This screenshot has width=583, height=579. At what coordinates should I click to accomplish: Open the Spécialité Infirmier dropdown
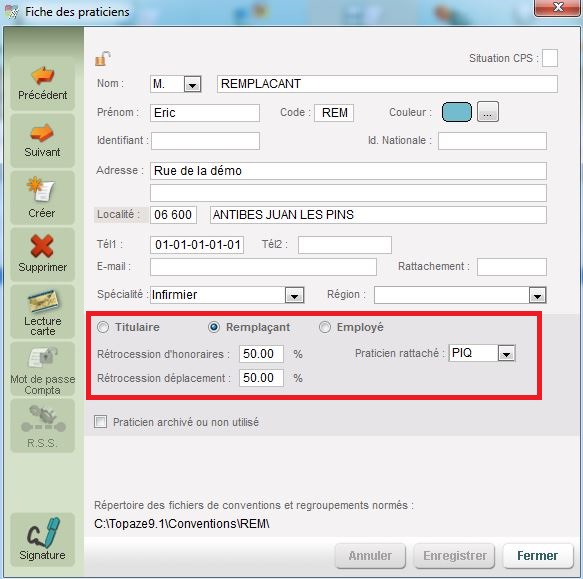294,296
